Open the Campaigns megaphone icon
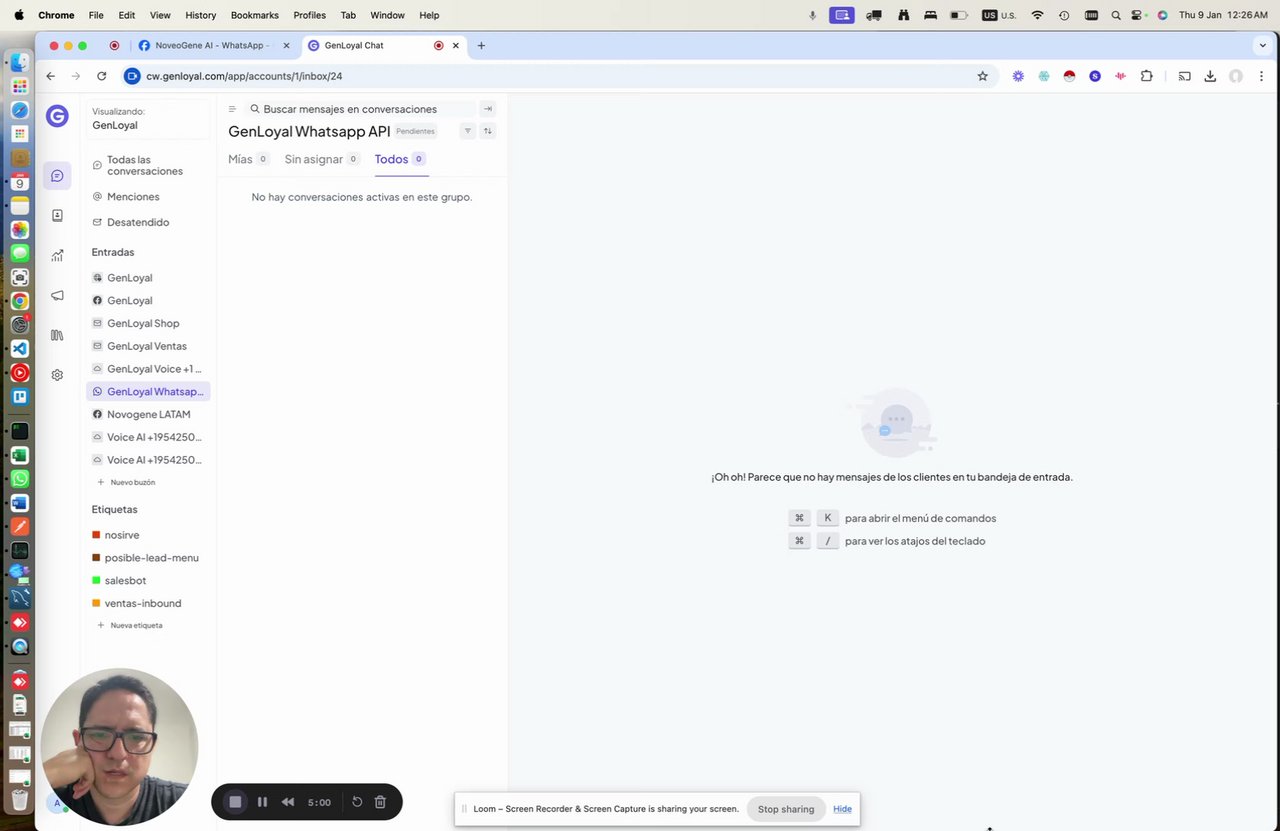The image size is (1280, 831). point(57,295)
